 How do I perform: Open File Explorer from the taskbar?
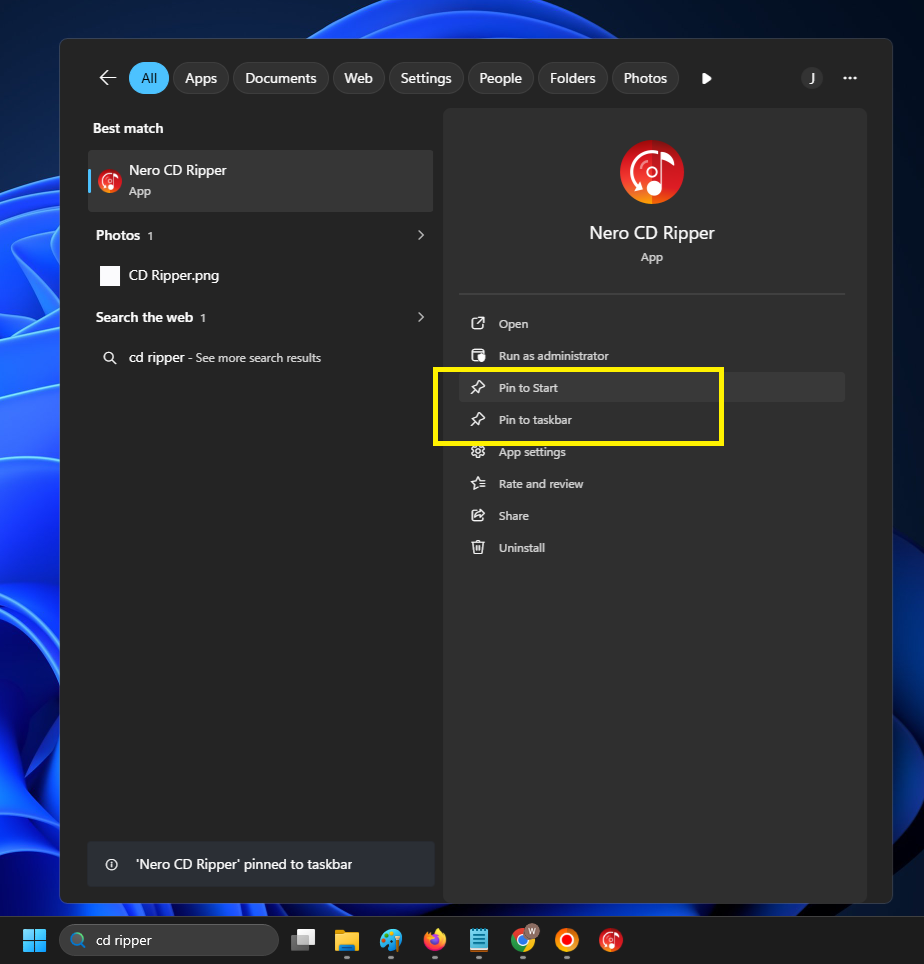tap(347, 940)
